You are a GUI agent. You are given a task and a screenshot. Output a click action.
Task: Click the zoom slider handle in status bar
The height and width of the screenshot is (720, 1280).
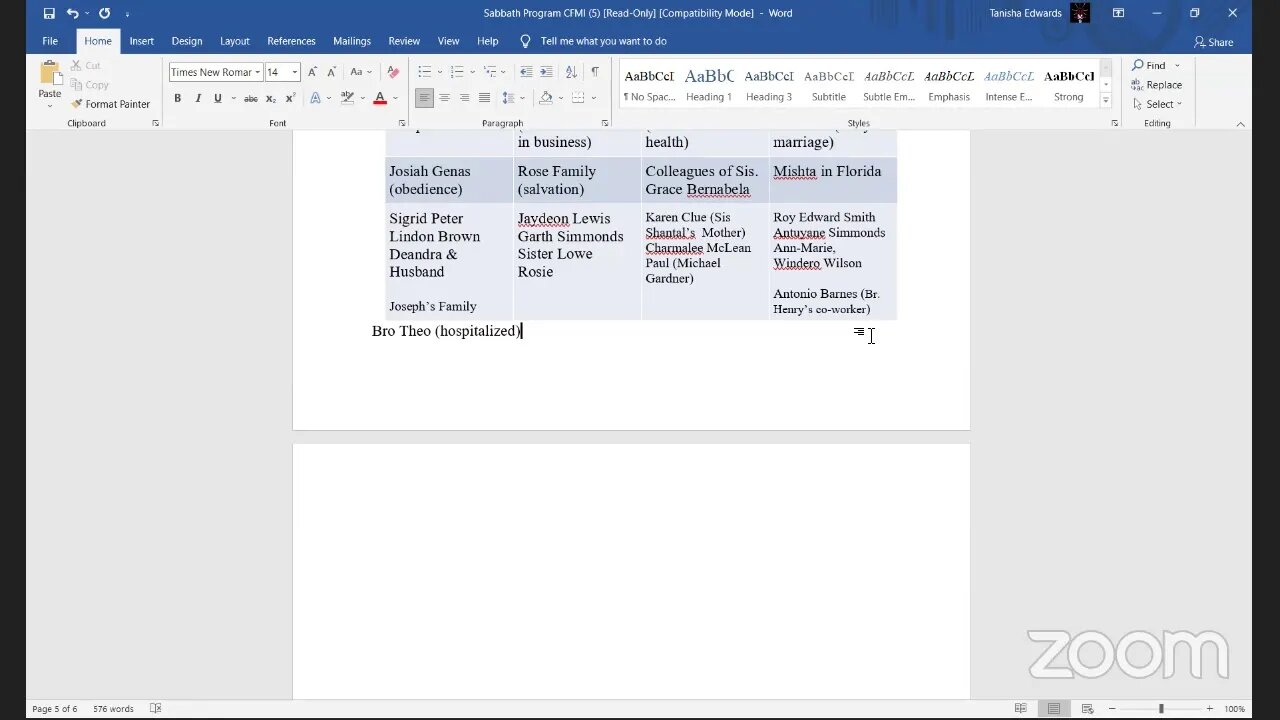tap(1161, 709)
